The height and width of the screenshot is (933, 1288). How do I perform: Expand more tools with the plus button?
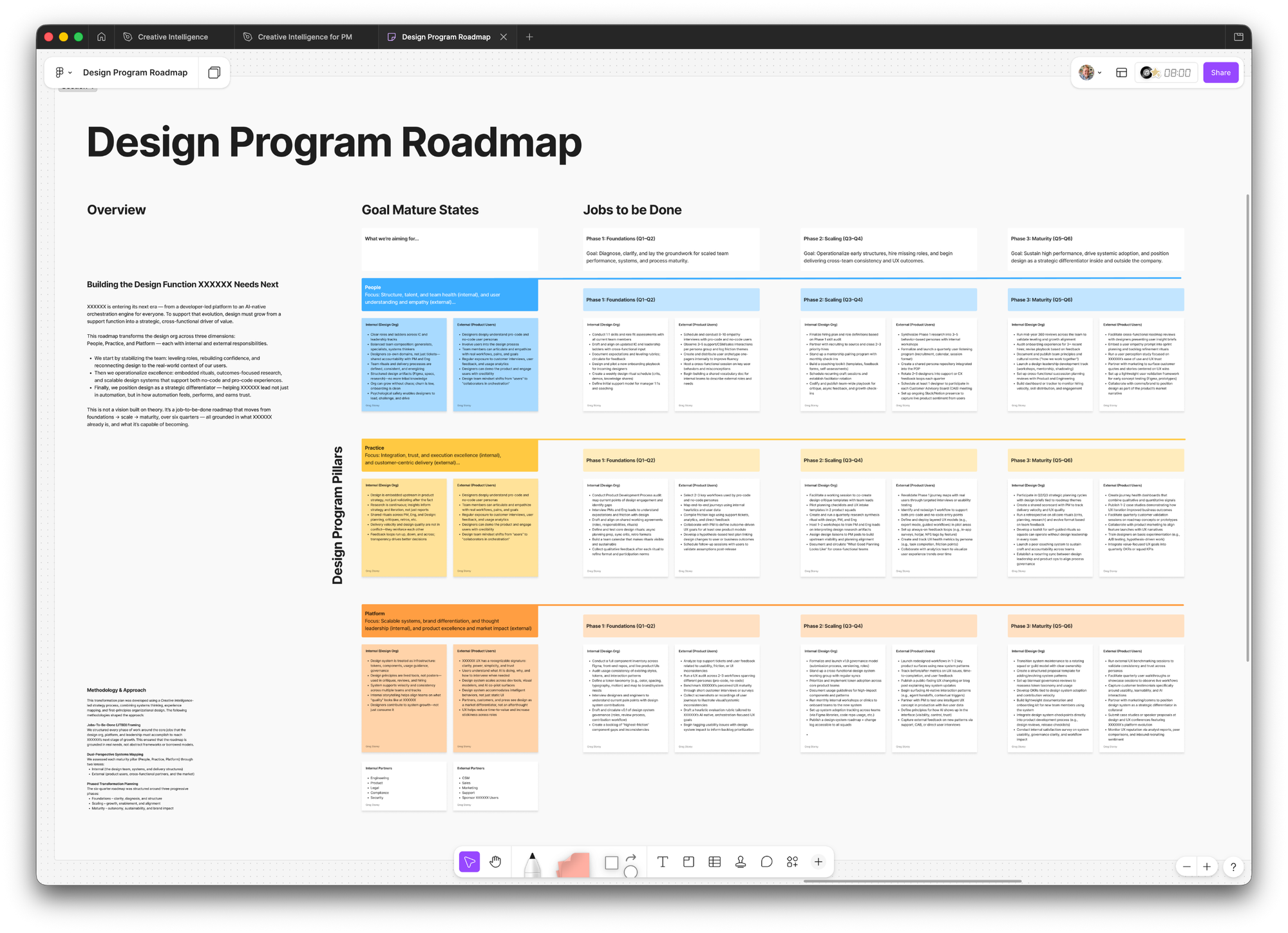pos(818,862)
